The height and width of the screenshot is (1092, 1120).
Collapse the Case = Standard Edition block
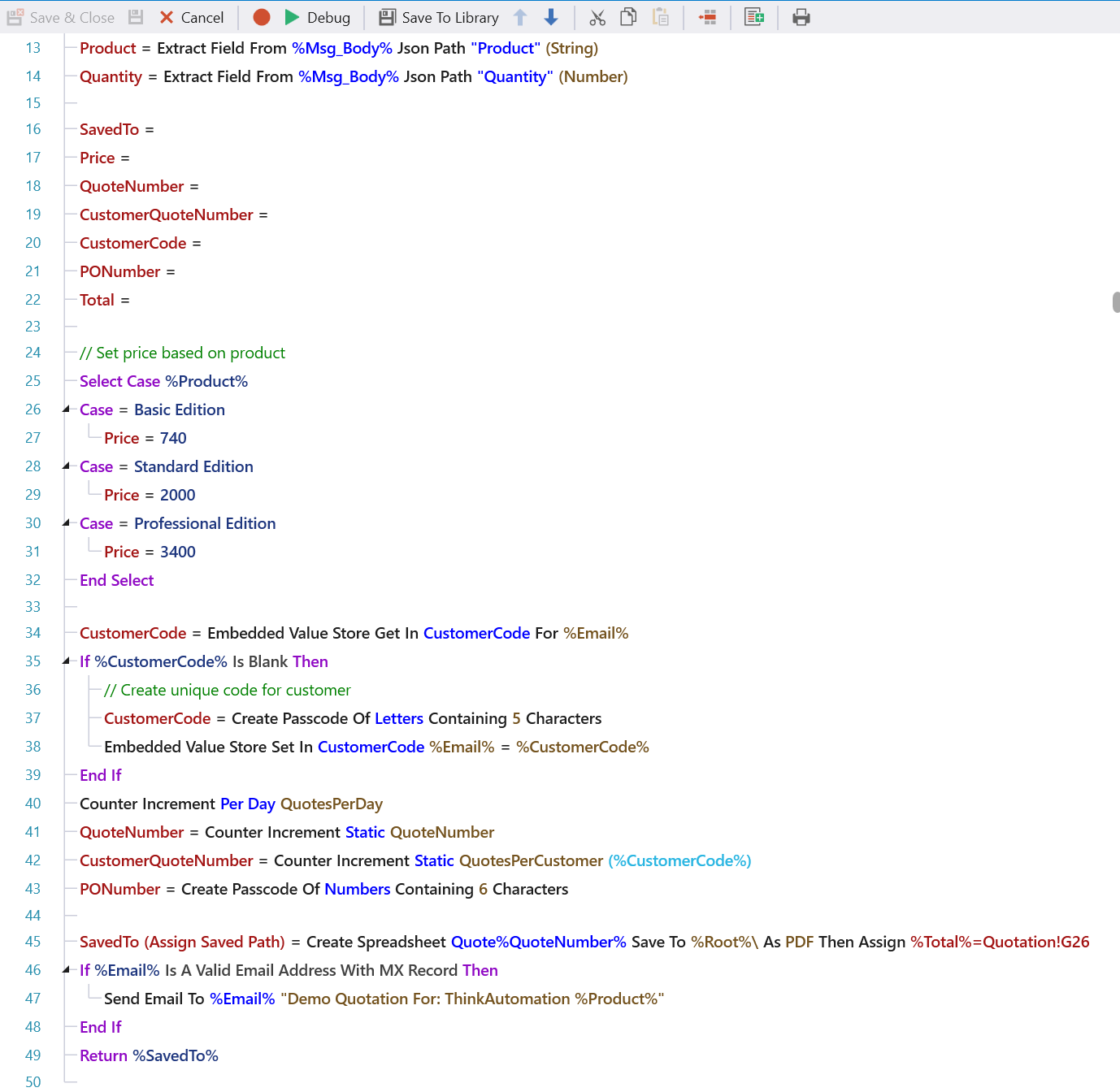point(67,466)
